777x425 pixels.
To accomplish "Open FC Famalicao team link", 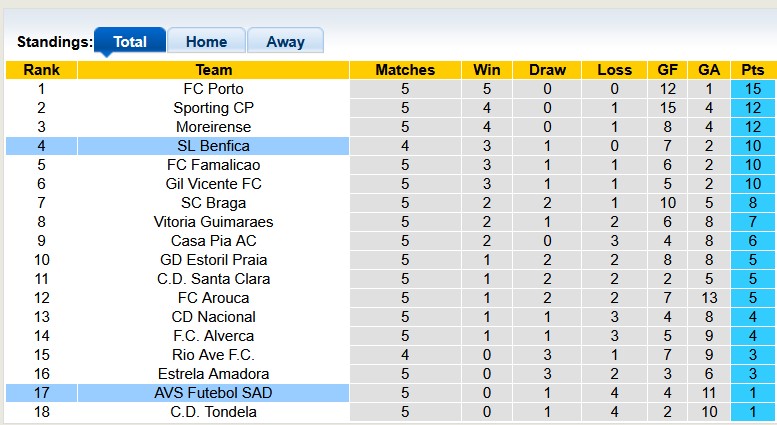I will pos(214,165).
